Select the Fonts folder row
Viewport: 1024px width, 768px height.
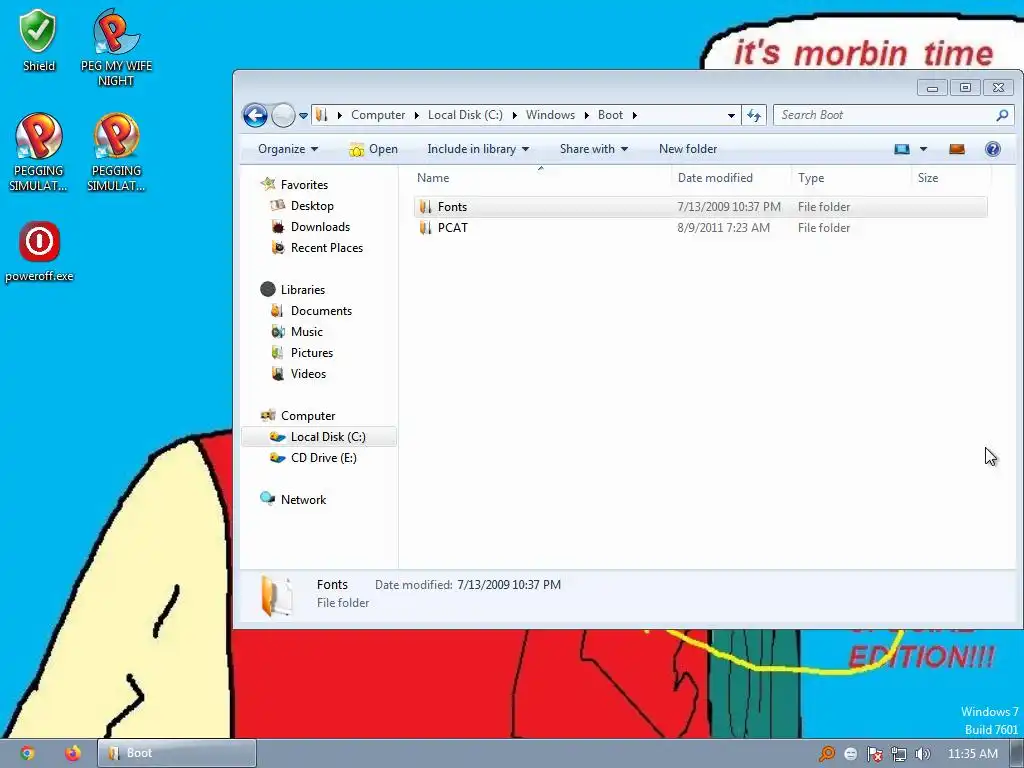click(700, 206)
